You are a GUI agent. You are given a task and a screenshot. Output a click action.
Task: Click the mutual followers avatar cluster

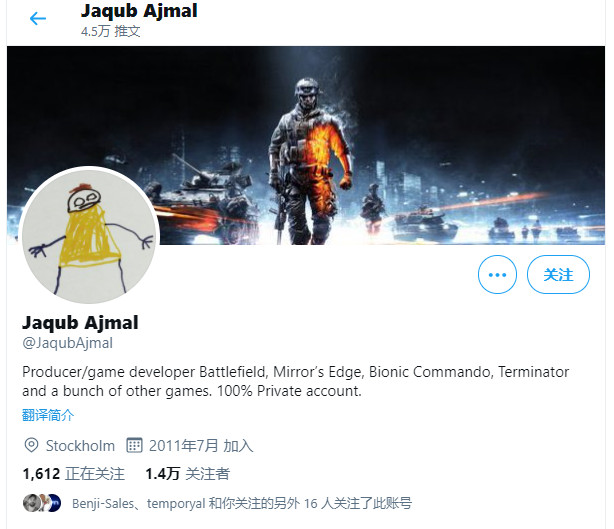42,503
